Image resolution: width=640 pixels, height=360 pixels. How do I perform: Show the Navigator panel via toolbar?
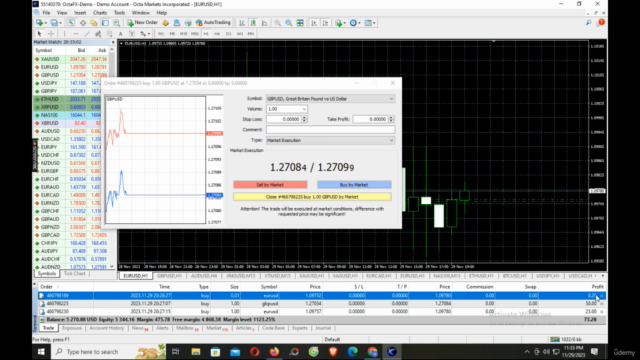[x=93, y=23]
